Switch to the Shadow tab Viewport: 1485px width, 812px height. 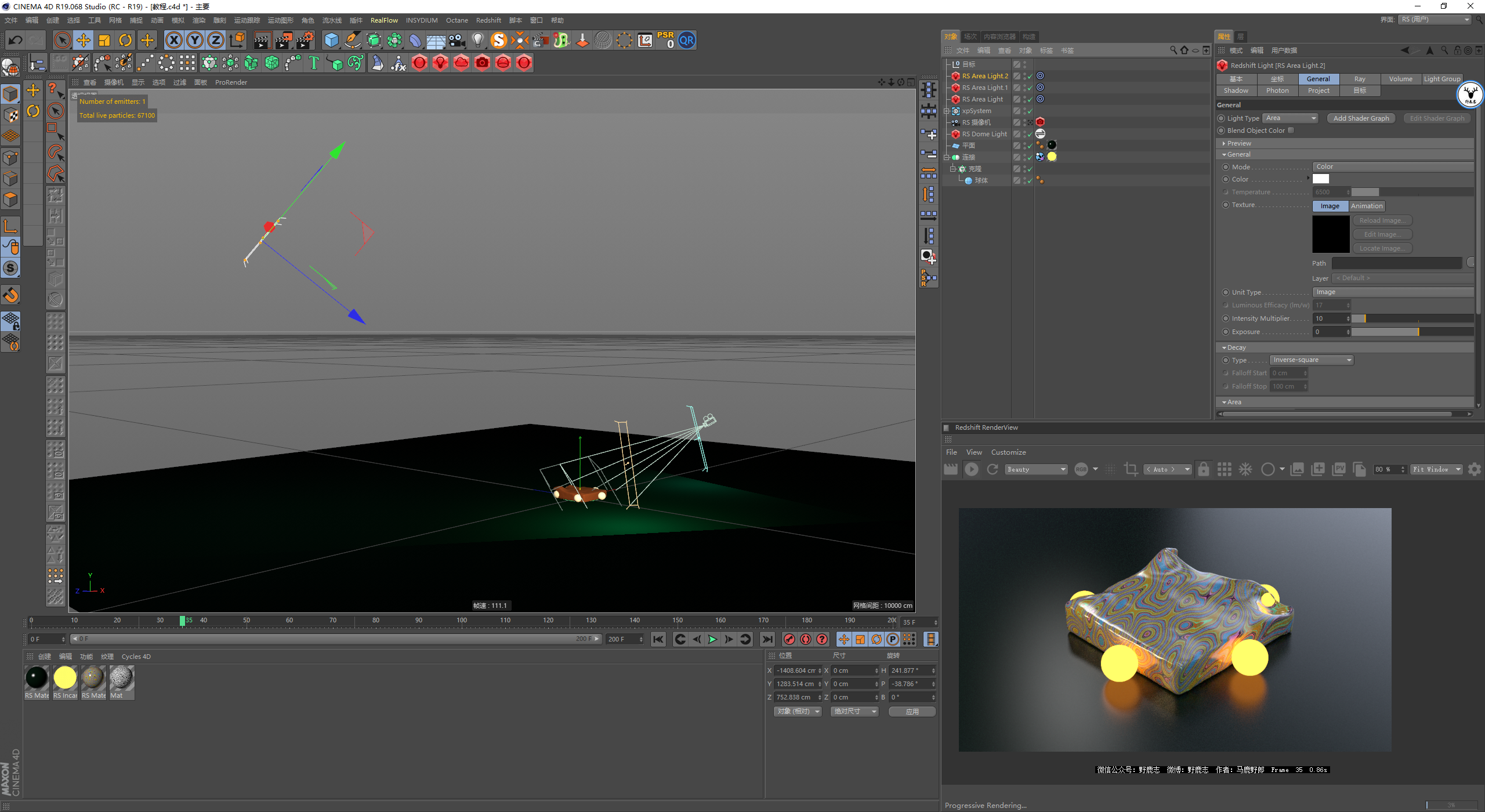click(x=1236, y=90)
